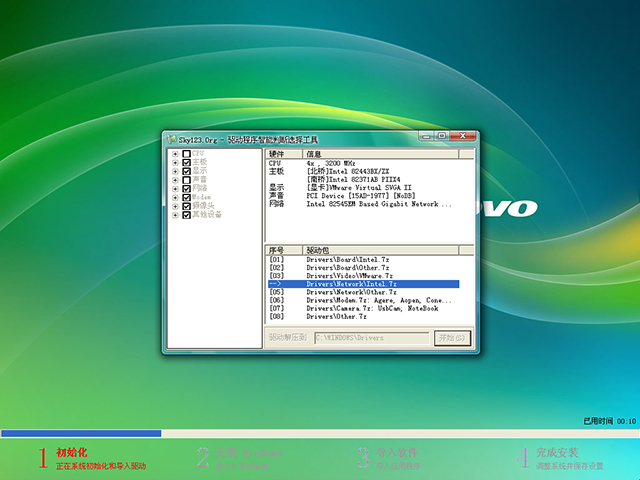This screenshot has width=640, height=480.
Task: Minimize the driver selection tool window
Action: tap(426, 137)
